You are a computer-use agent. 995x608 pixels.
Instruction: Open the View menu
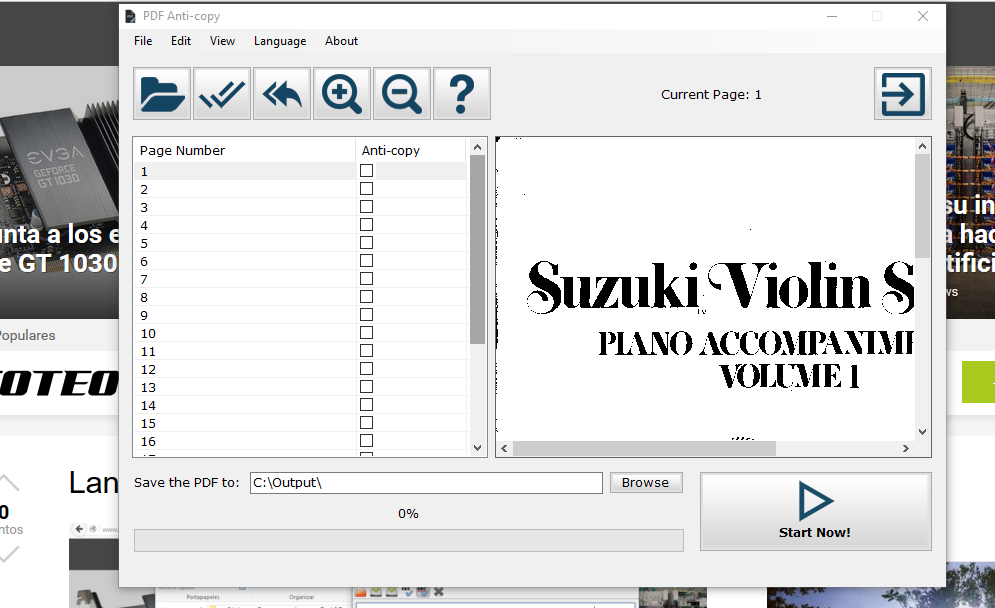click(x=222, y=41)
